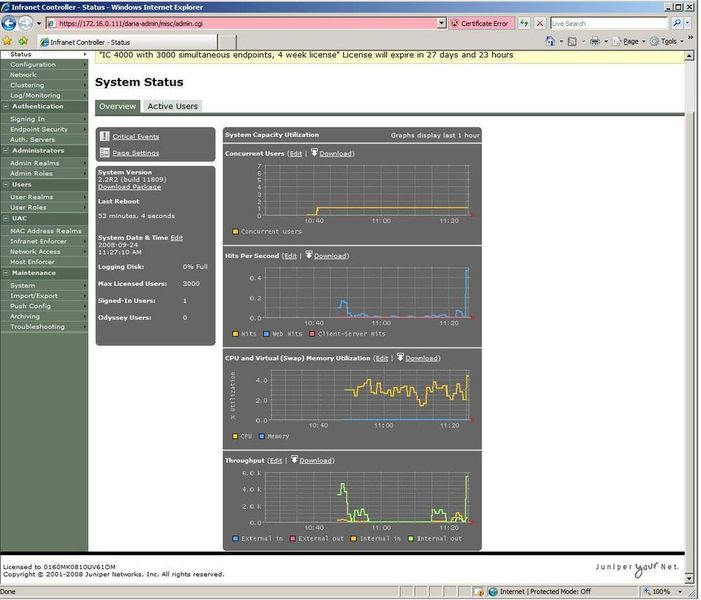Click the Page Settings icon
The image size is (701, 600).
(105, 153)
